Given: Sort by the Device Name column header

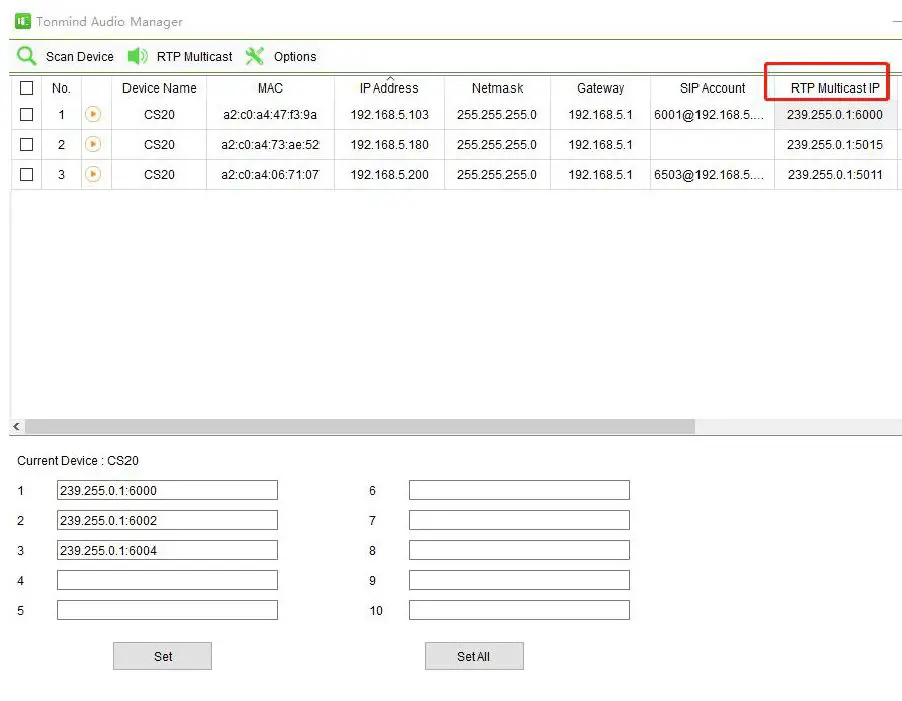Looking at the screenshot, I should coord(159,88).
